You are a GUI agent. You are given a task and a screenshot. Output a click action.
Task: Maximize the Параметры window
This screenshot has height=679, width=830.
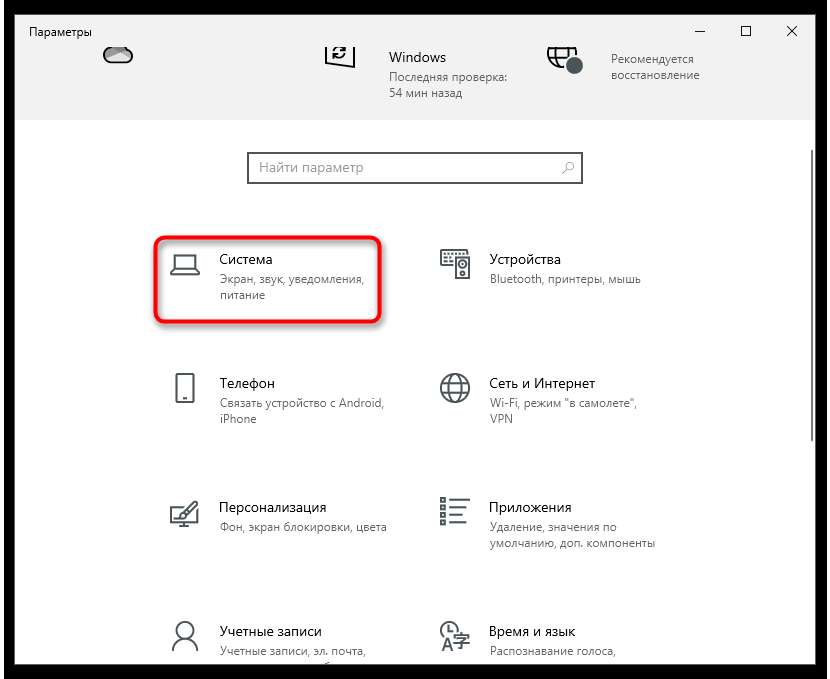click(746, 31)
